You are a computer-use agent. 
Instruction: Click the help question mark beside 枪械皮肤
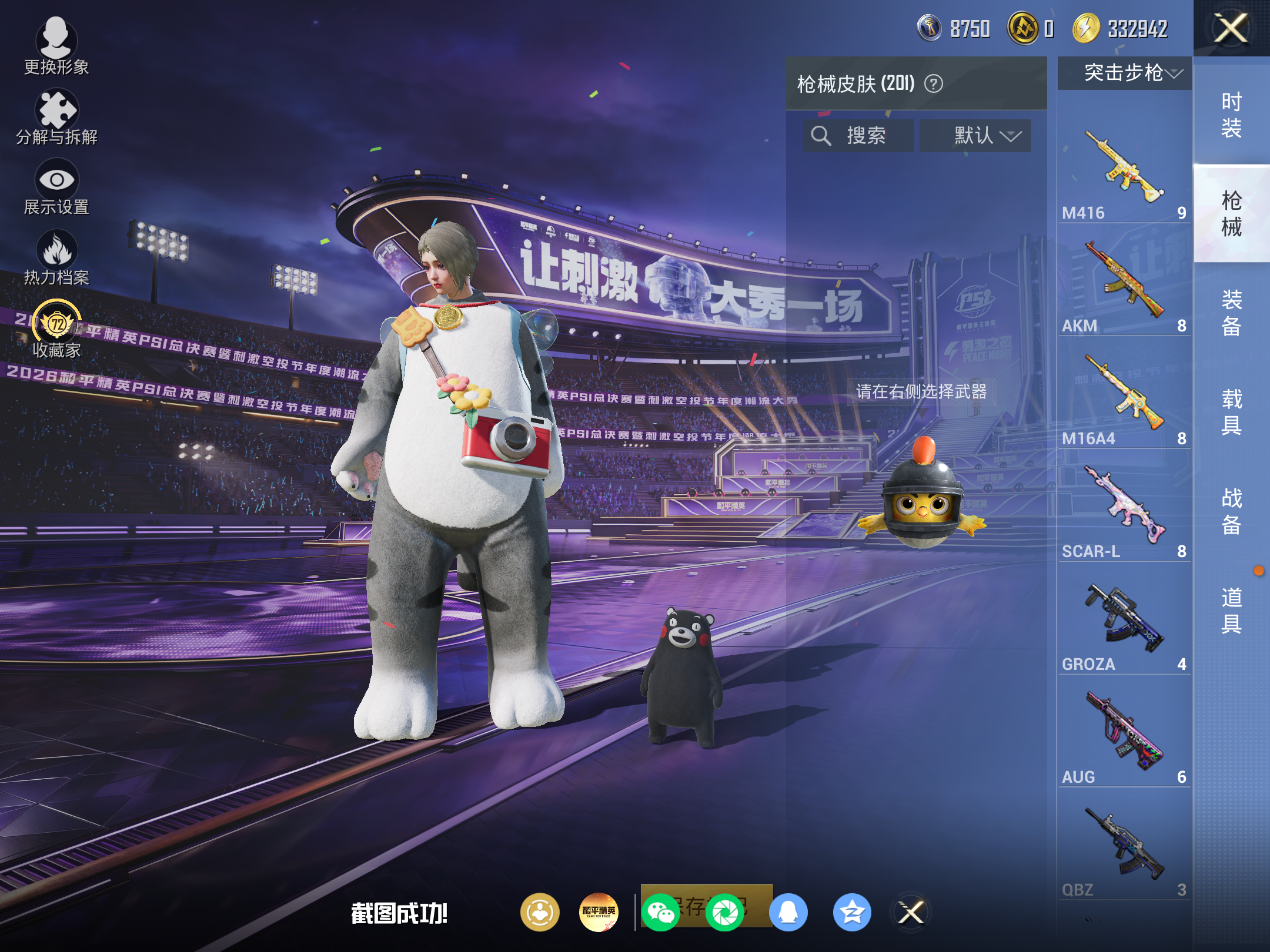point(934,84)
